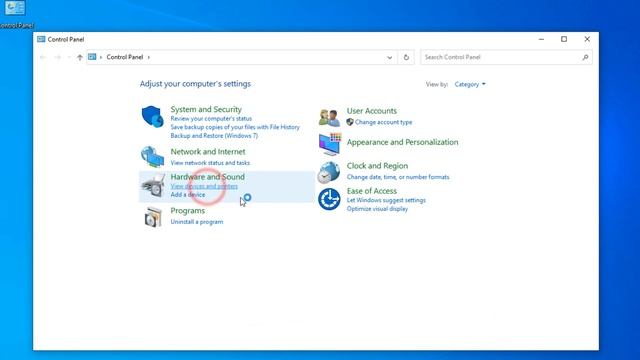Open the Ease of Access icon
This screenshot has width=640, height=360.
(329, 199)
